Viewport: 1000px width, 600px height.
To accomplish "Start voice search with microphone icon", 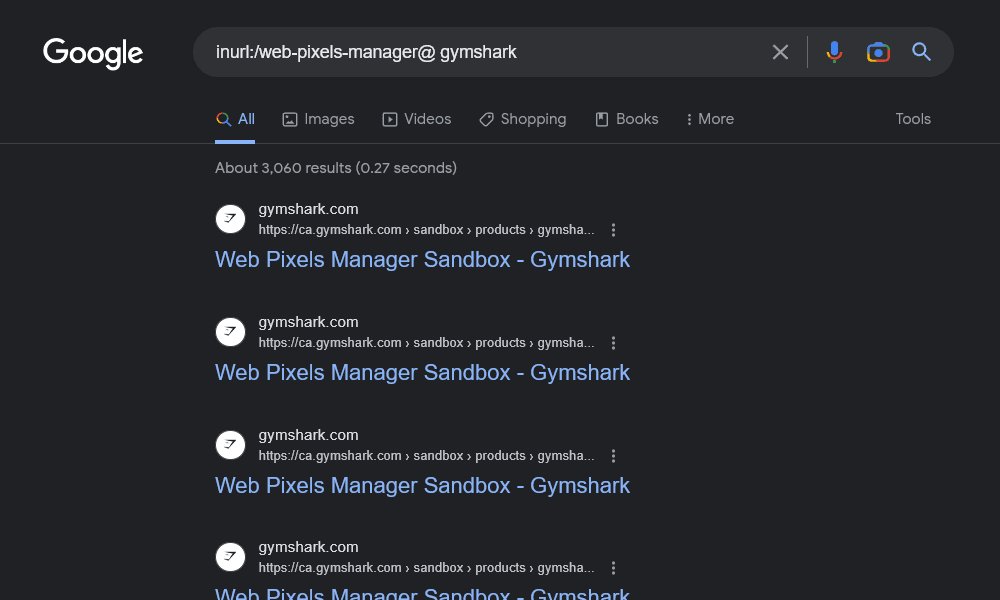I will tap(834, 52).
